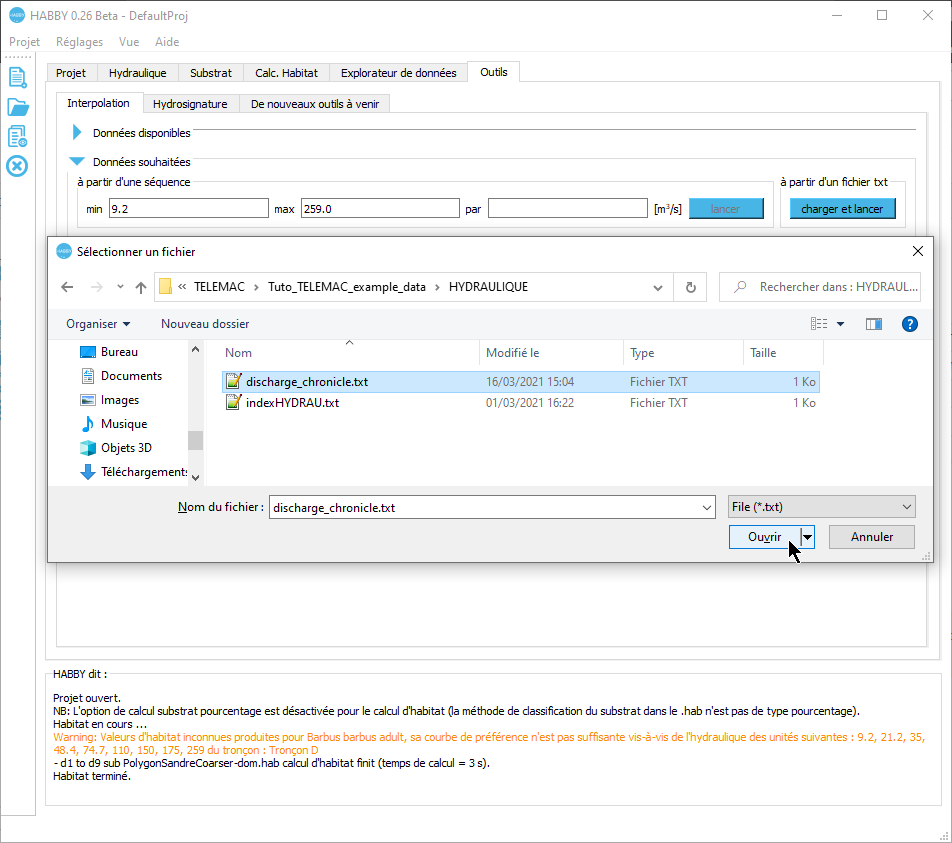Select indexHYDRAU.txt in the file list
The width and height of the screenshot is (952, 843).
point(292,403)
